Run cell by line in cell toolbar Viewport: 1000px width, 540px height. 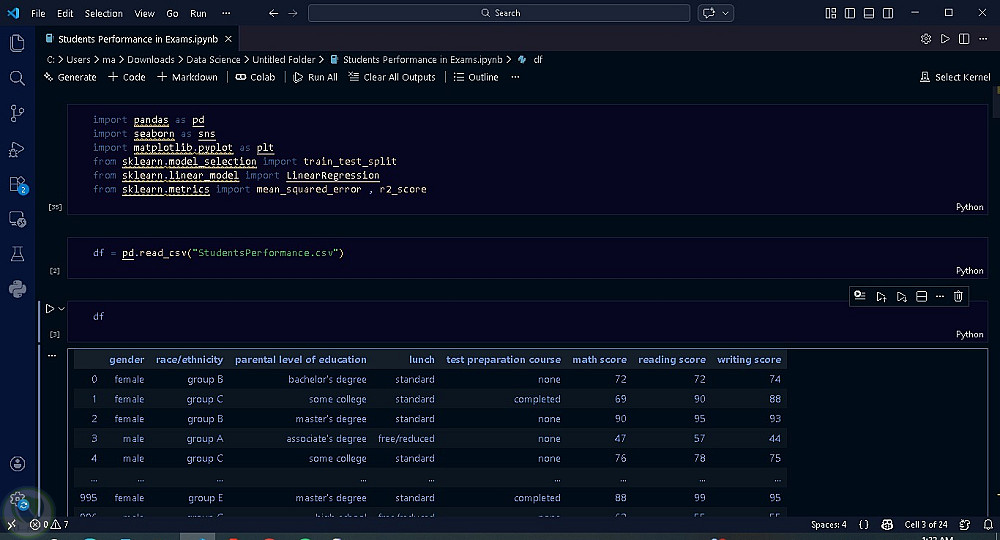(860, 296)
